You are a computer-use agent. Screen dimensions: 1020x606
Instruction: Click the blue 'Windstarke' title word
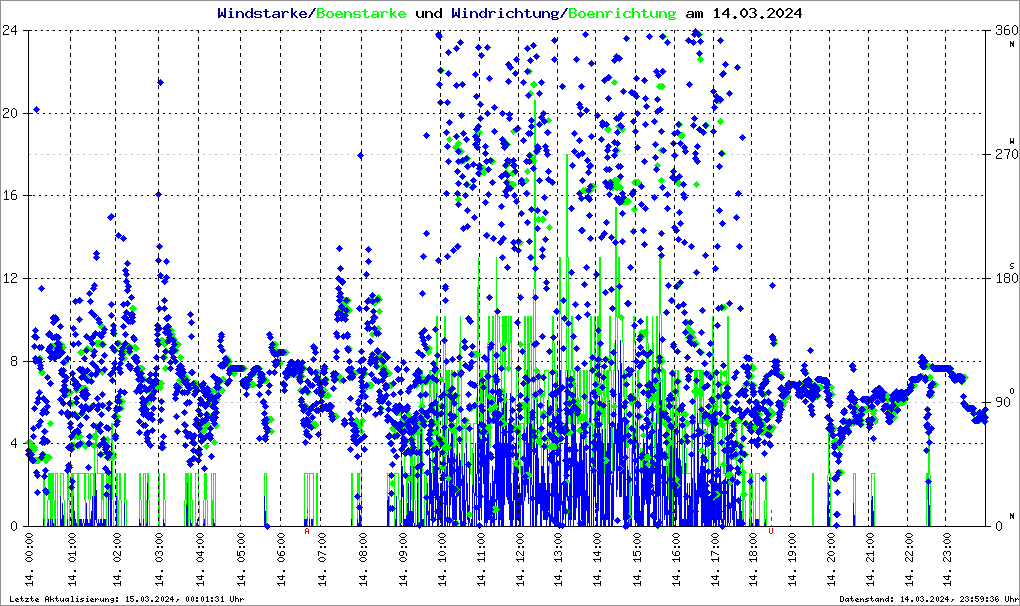[x=262, y=13]
